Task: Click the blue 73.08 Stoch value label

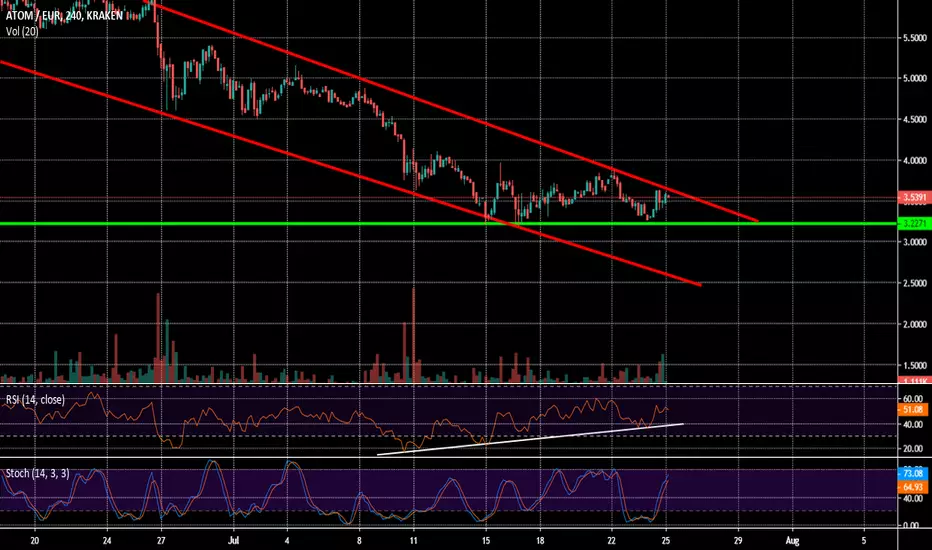Action: (912, 474)
